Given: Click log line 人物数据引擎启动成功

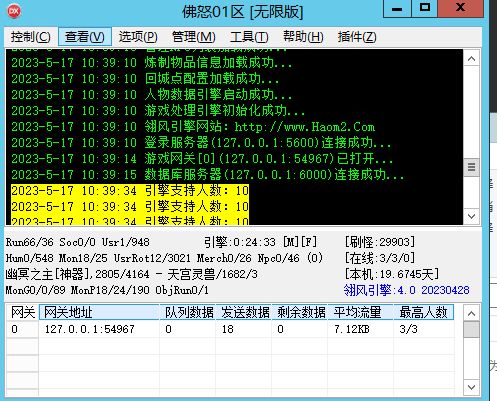Looking at the screenshot, I should point(152,95).
